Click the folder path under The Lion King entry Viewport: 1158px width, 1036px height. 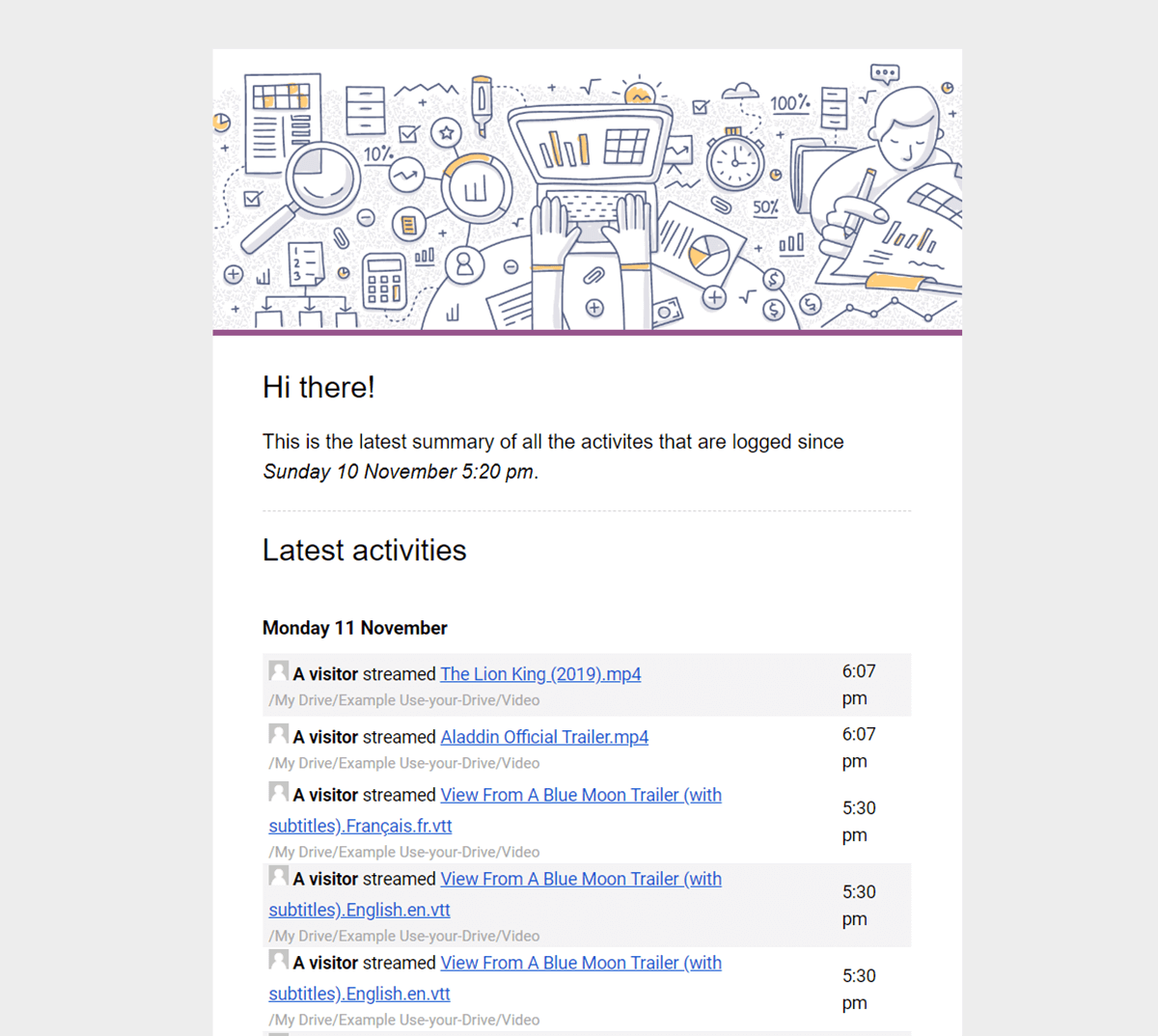click(x=403, y=700)
